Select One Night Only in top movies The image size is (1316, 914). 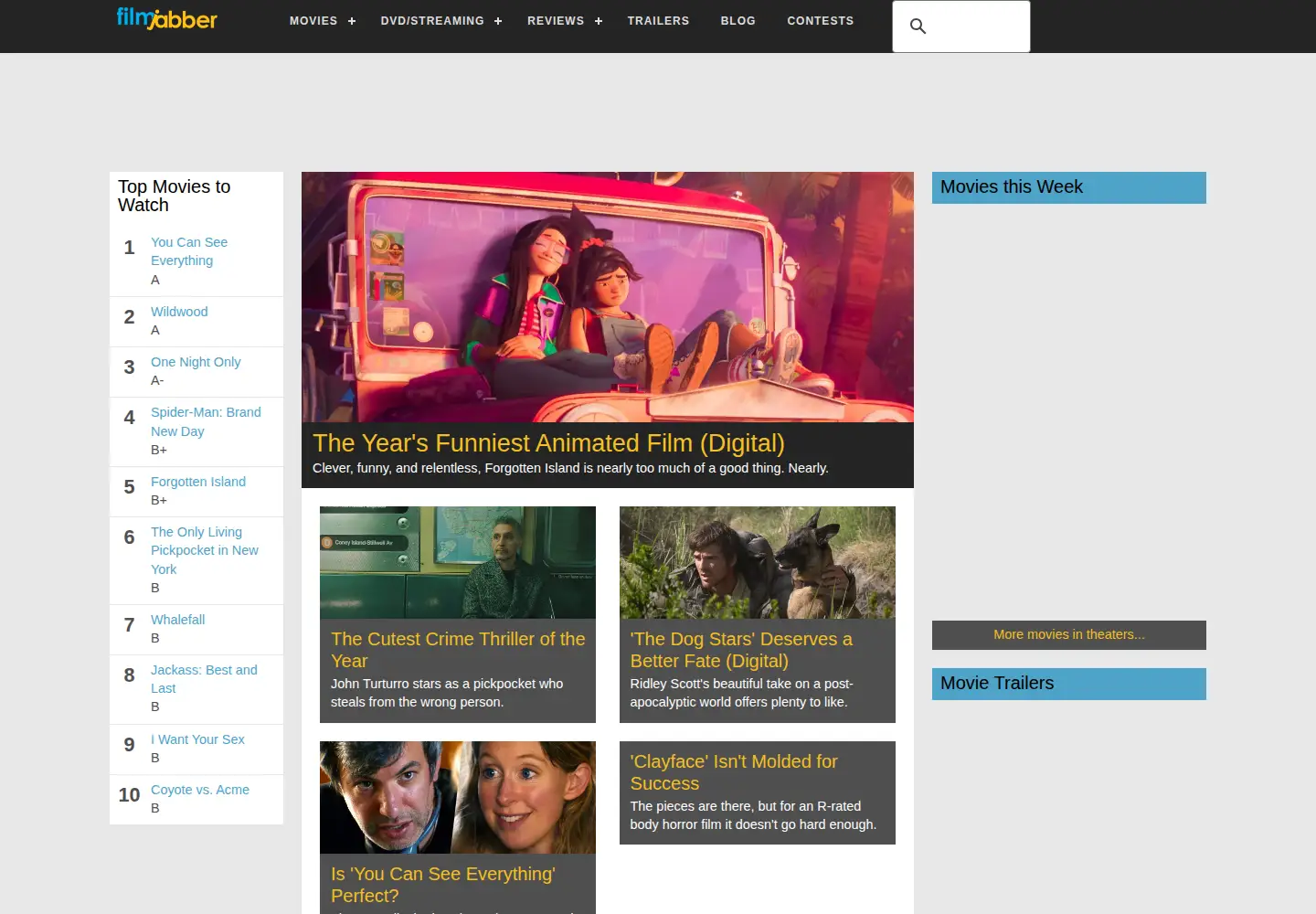click(196, 362)
